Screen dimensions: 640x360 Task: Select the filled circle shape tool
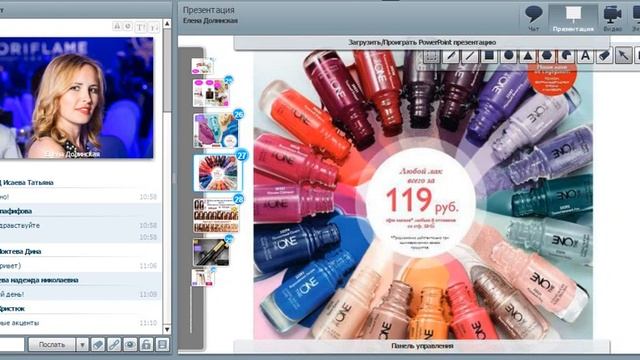tap(509, 56)
